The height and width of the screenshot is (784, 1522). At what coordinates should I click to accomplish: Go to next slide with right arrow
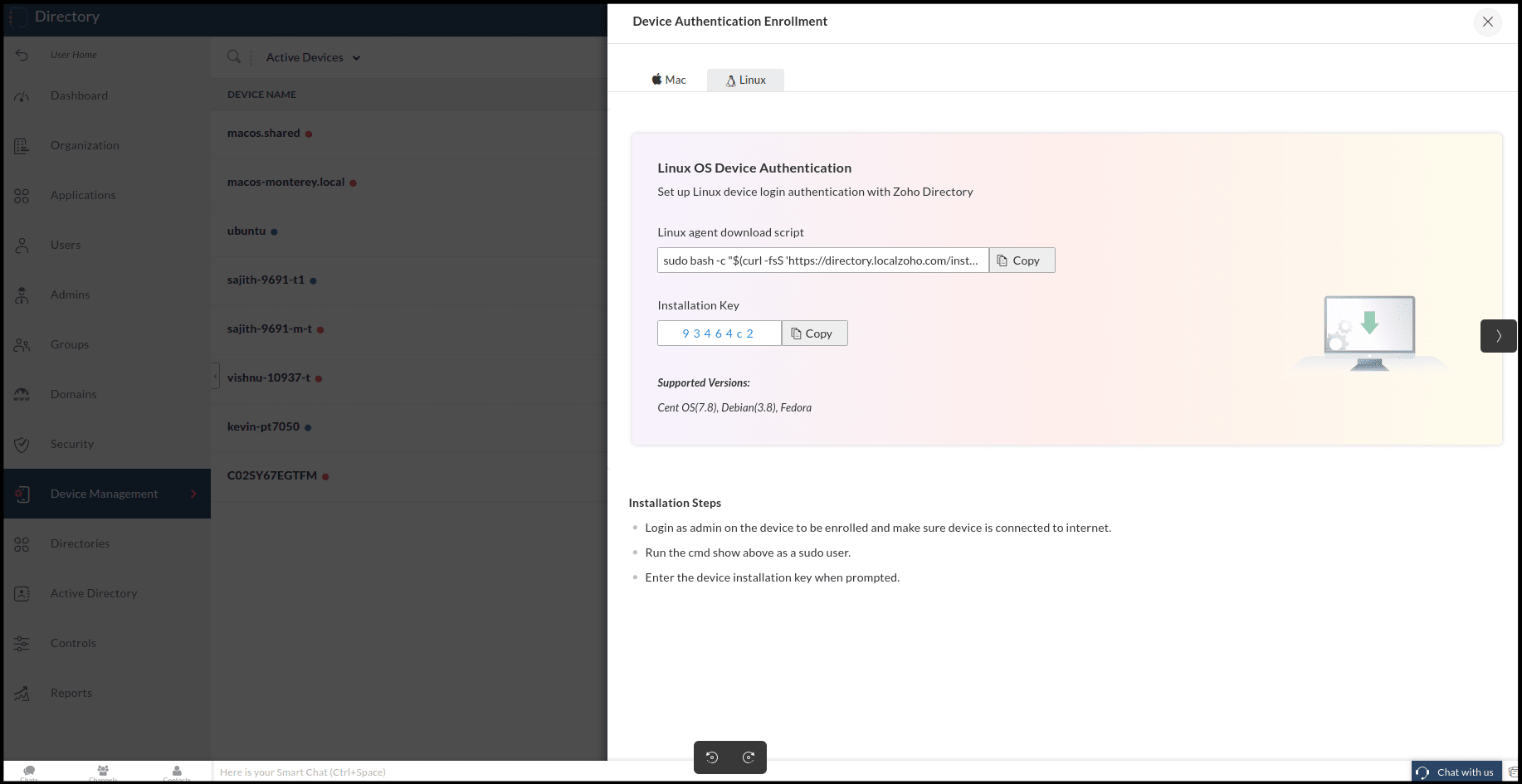tap(1499, 336)
